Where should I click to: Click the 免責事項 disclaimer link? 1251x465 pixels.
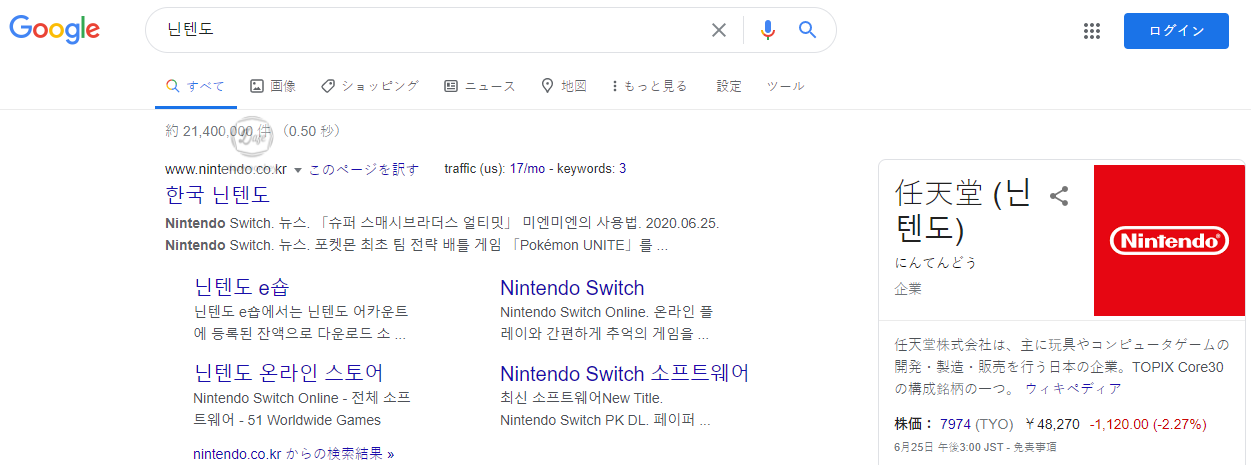point(1033,447)
